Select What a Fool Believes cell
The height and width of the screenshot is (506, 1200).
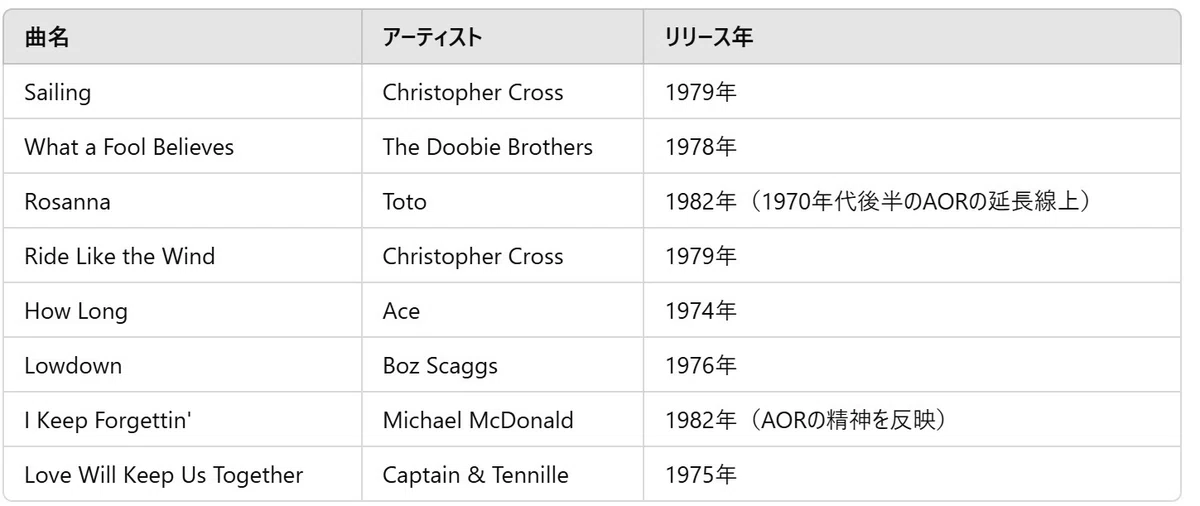click(x=183, y=147)
